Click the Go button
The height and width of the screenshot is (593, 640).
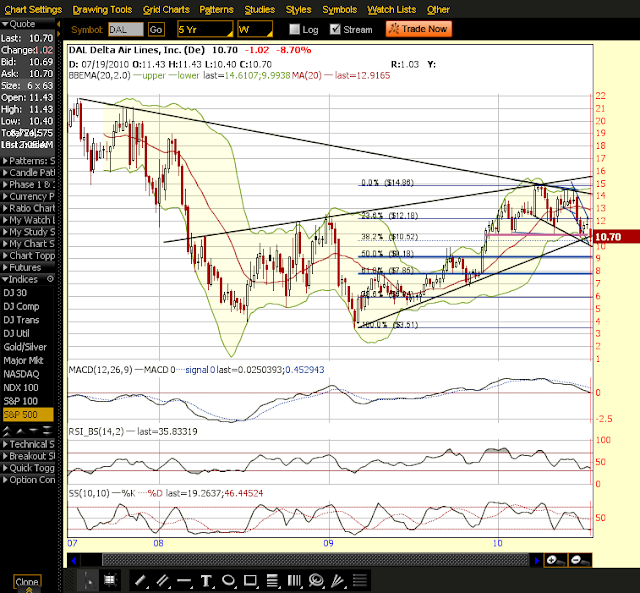156,29
